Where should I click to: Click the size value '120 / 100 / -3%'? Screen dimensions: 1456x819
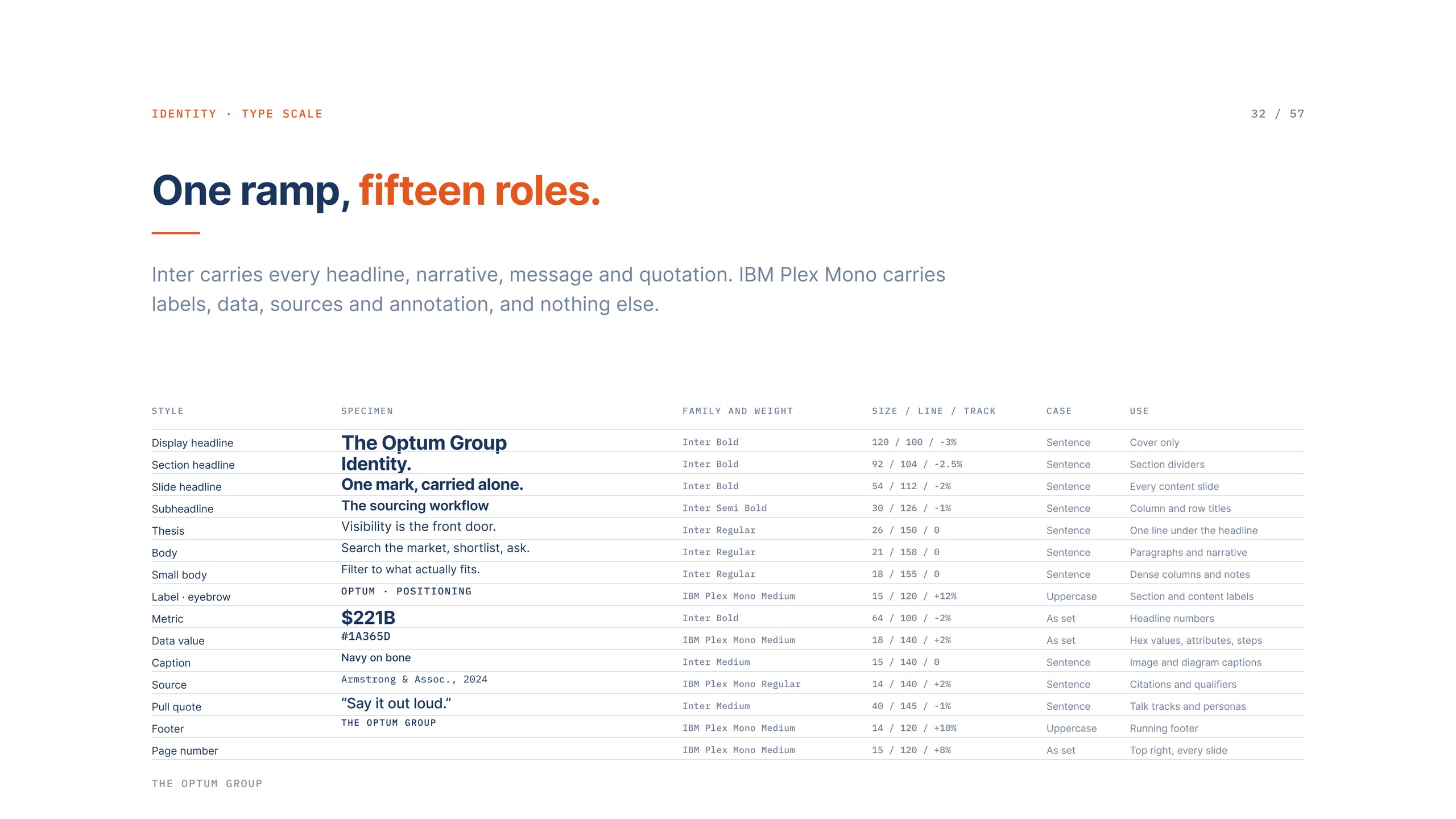(914, 442)
